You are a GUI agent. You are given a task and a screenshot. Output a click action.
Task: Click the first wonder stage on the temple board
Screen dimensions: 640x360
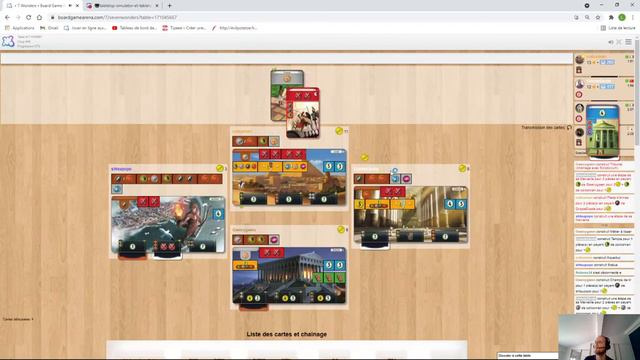point(253,299)
